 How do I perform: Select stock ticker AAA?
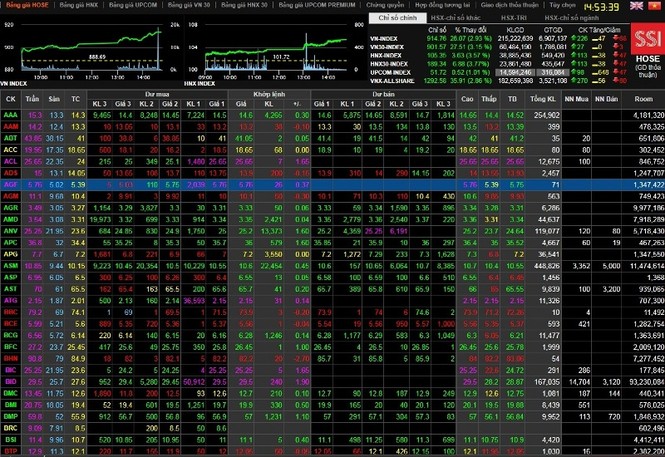click(11, 115)
